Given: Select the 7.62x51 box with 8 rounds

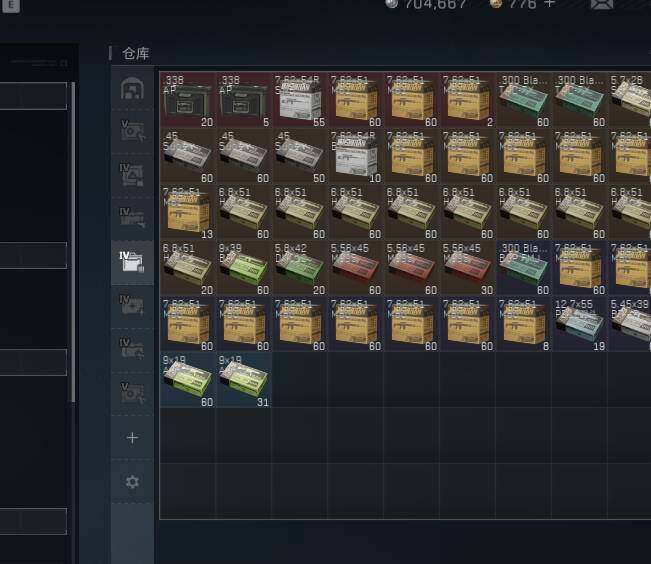Looking at the screenshot, I should tap(524, 324).
